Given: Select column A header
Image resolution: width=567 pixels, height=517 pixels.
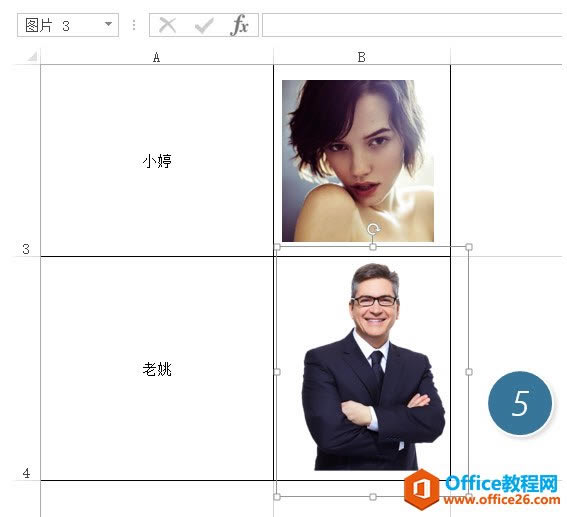Looking at the screenshot, I should [157, 57].
